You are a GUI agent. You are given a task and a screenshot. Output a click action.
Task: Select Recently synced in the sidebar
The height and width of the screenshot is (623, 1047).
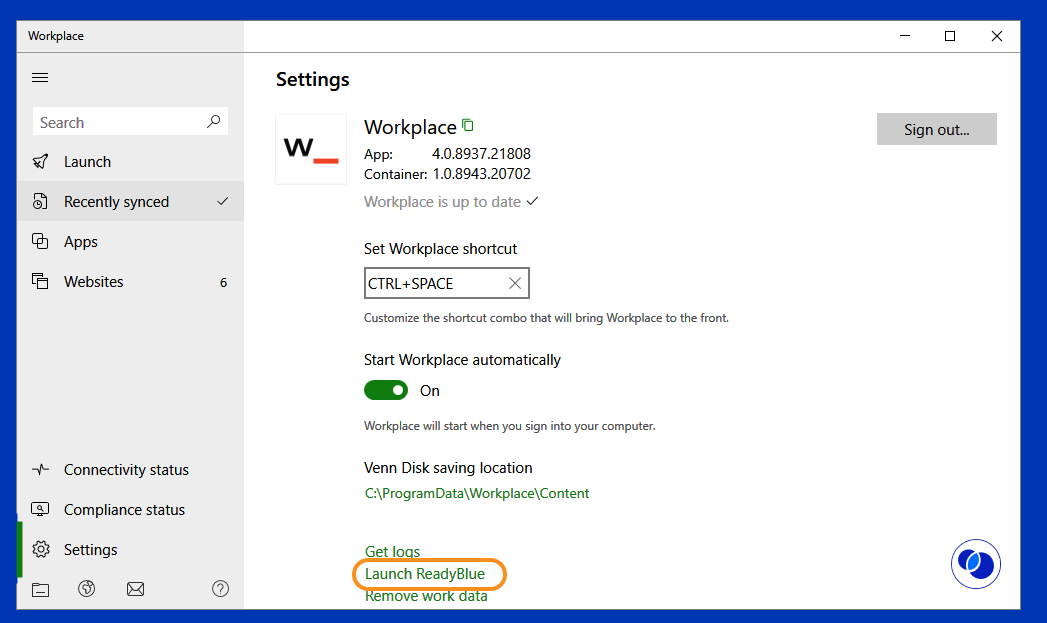[x=130, y=202]
